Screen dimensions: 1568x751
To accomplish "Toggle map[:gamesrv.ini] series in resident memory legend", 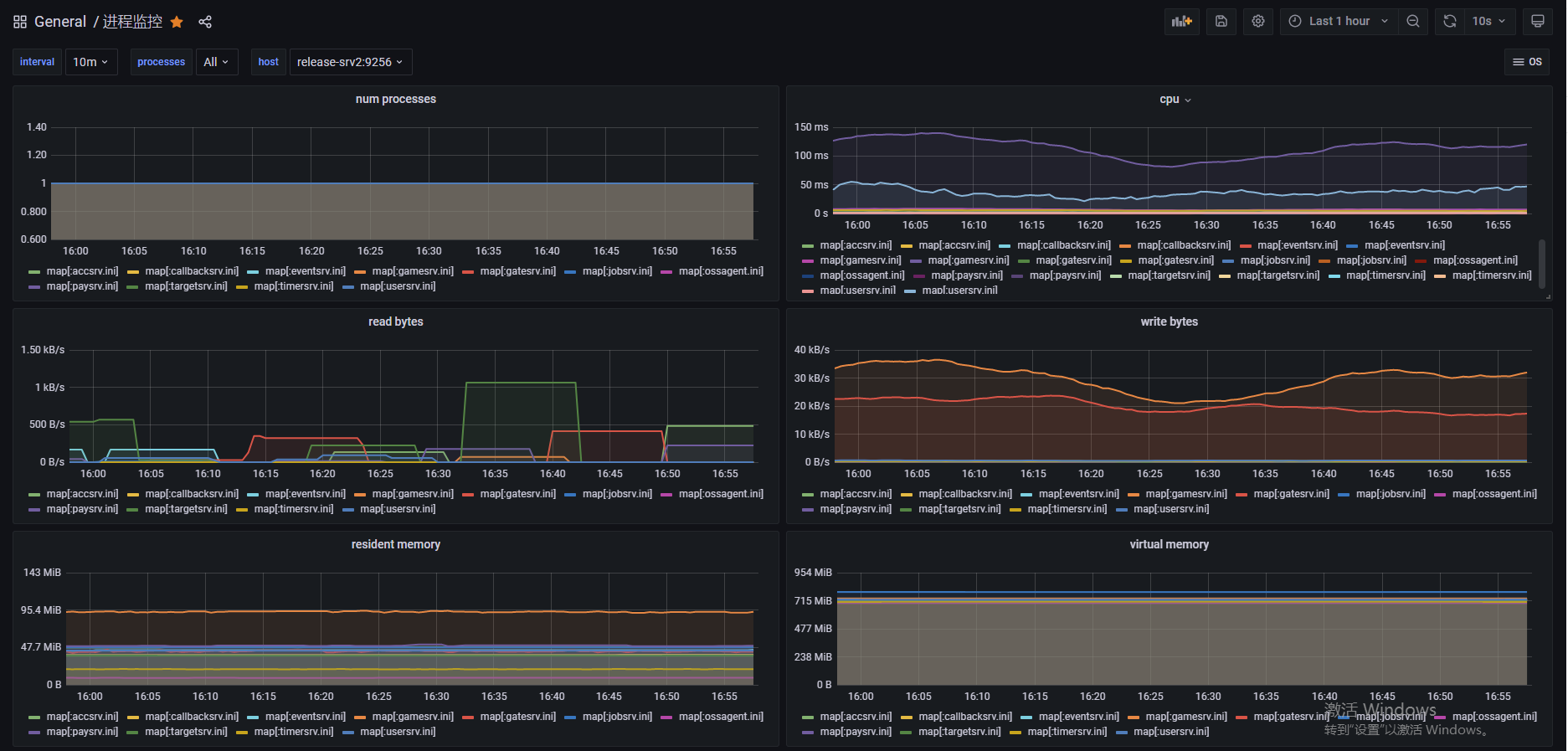I will 413,717.
